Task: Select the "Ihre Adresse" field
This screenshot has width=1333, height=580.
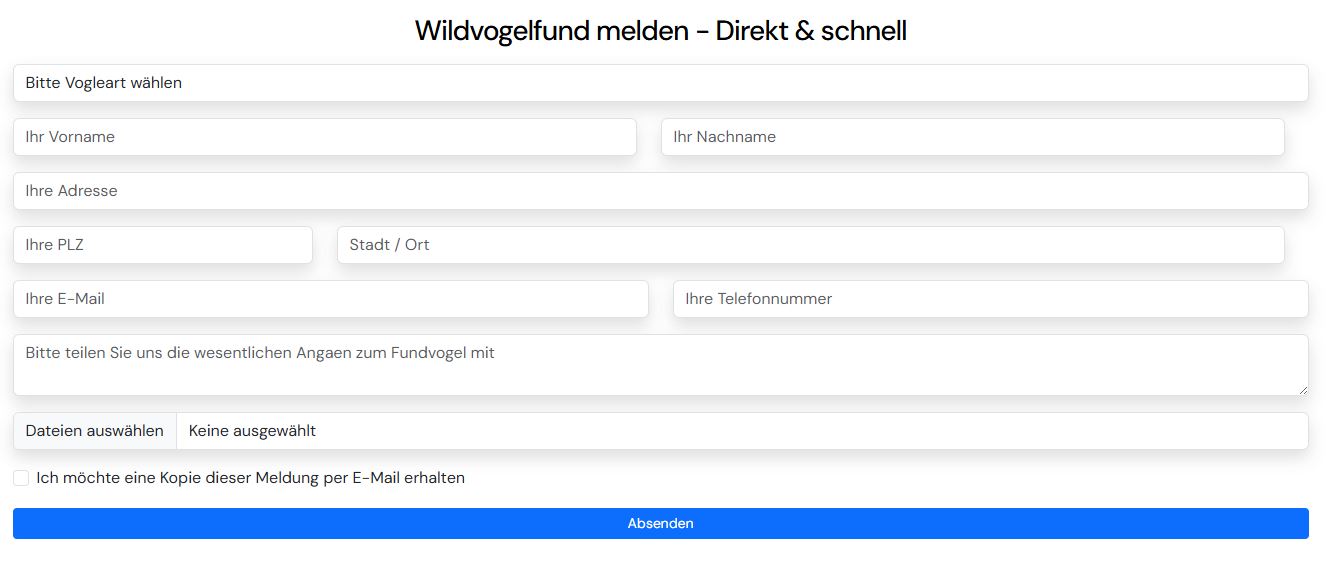Action: pos(660,191)
